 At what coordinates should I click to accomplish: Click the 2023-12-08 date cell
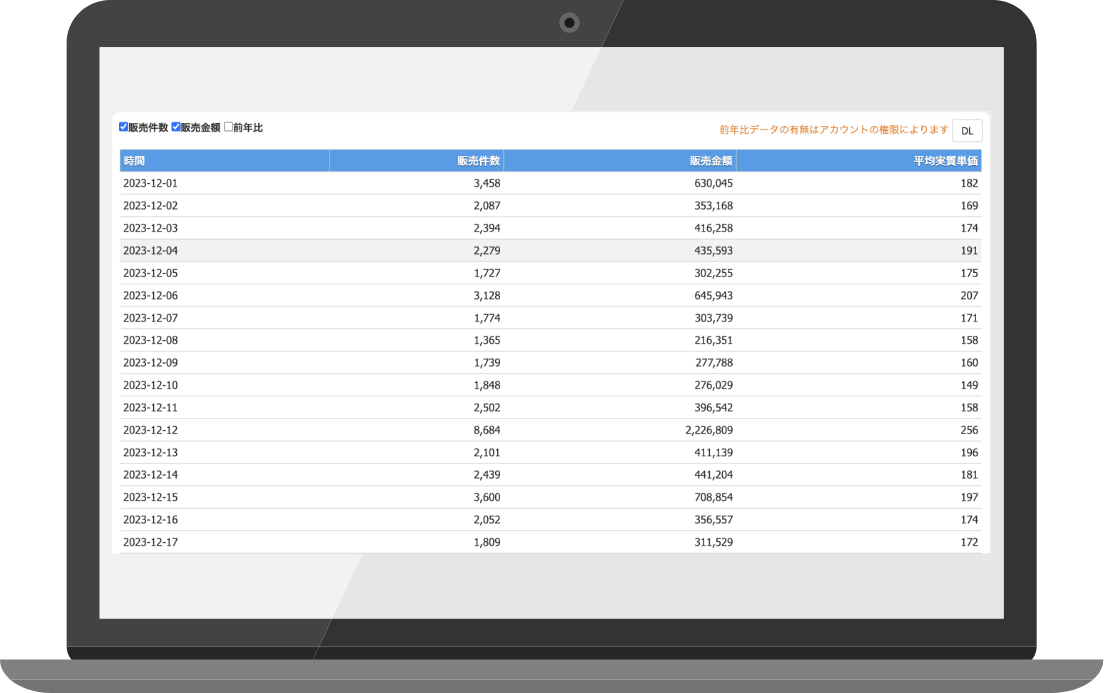(x=150, y=340)
